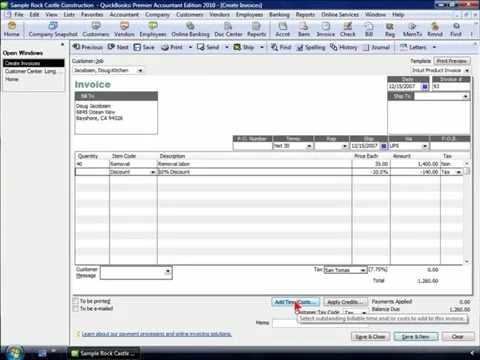Click the Clear button
This screenshot has width=480, height=360.
[458, 337]
